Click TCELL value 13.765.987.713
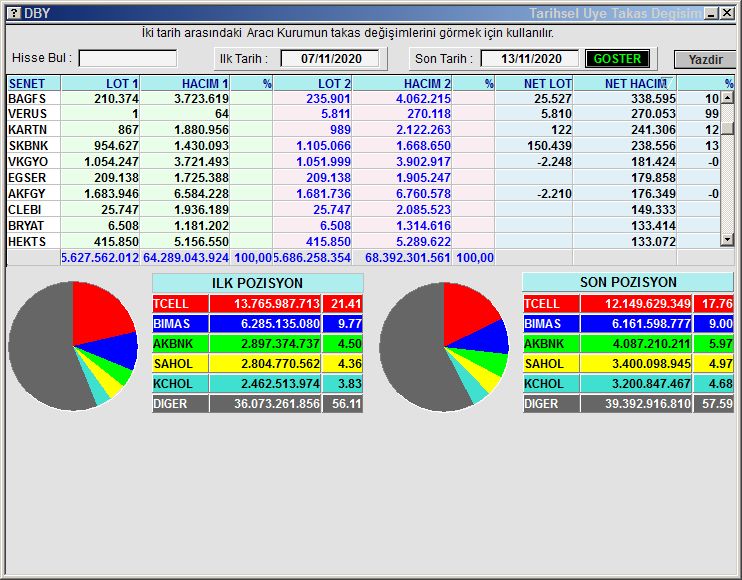 click(277, 304)
